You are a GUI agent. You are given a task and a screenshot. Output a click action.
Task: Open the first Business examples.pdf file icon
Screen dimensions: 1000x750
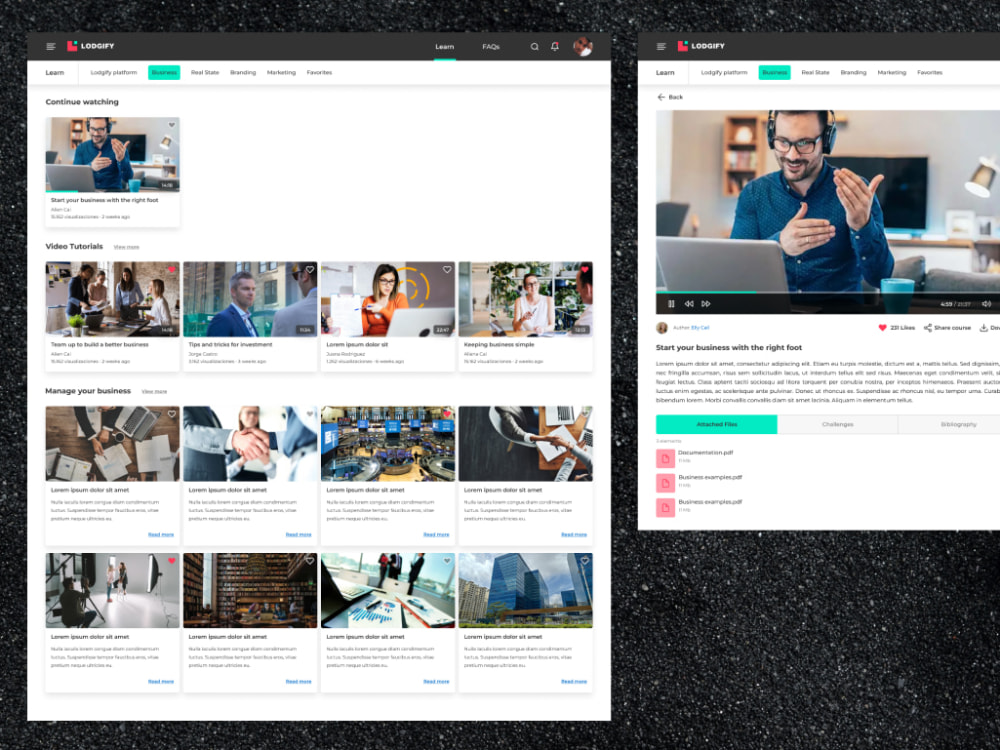coord(665,483)
